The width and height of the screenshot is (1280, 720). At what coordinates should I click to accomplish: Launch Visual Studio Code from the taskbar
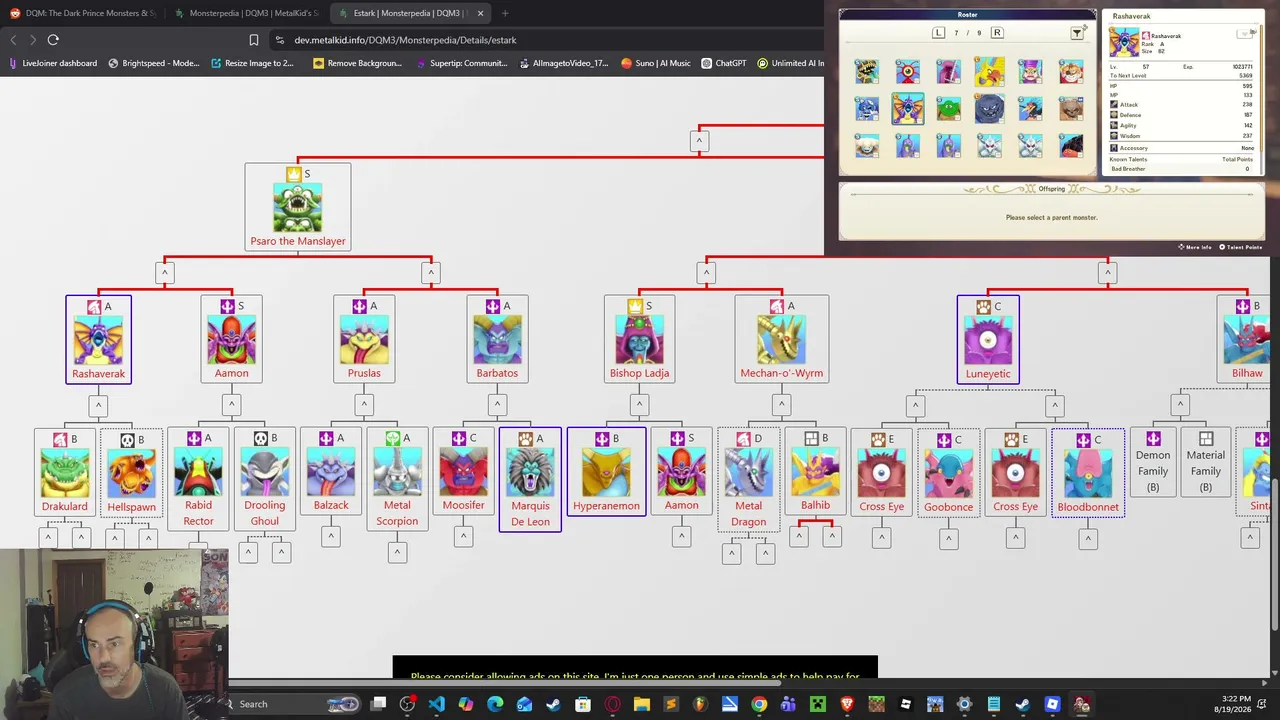pyautogui.click(x=436, y=704)
